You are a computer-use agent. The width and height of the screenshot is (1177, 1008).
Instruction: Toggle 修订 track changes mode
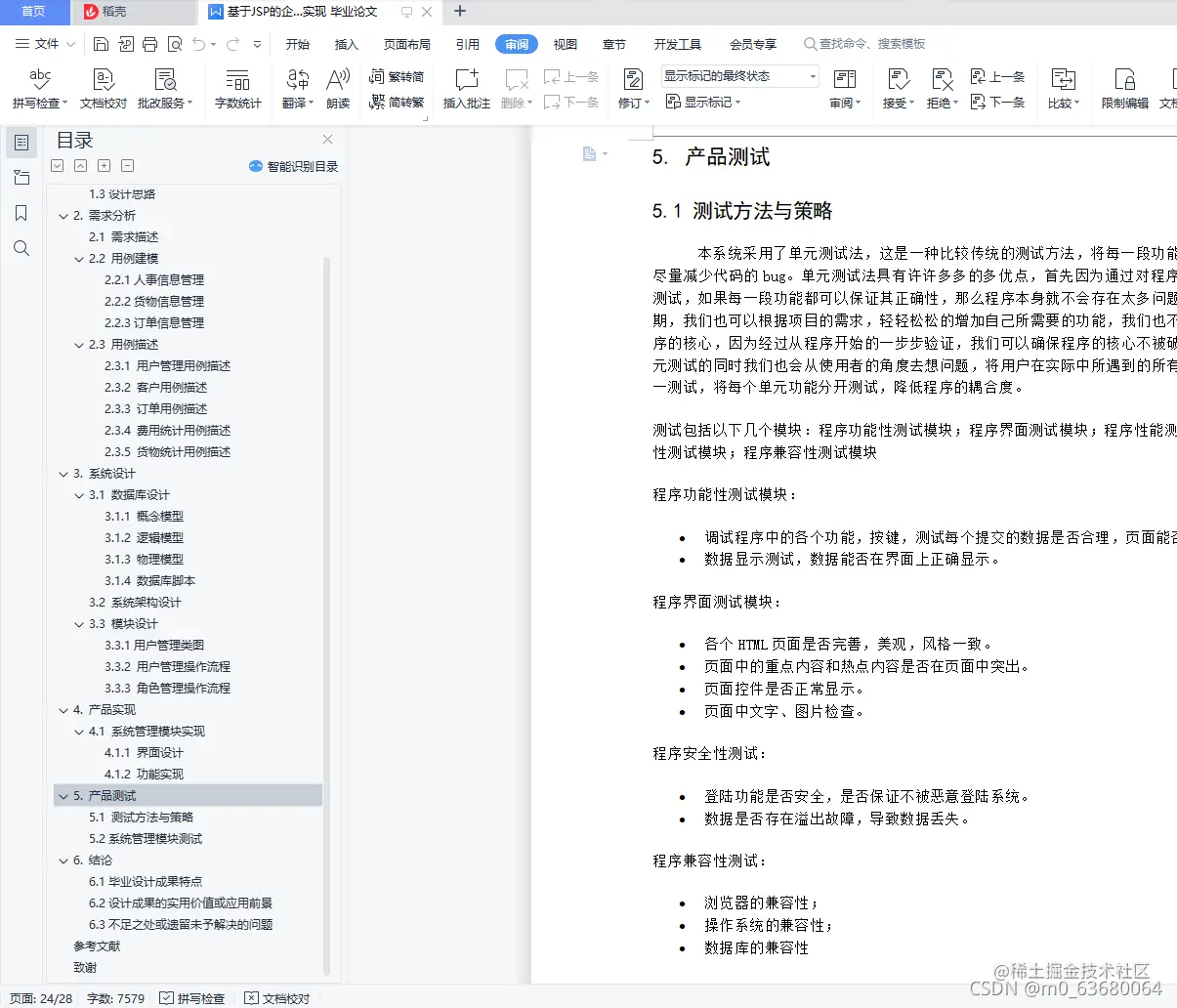[632, 87]
